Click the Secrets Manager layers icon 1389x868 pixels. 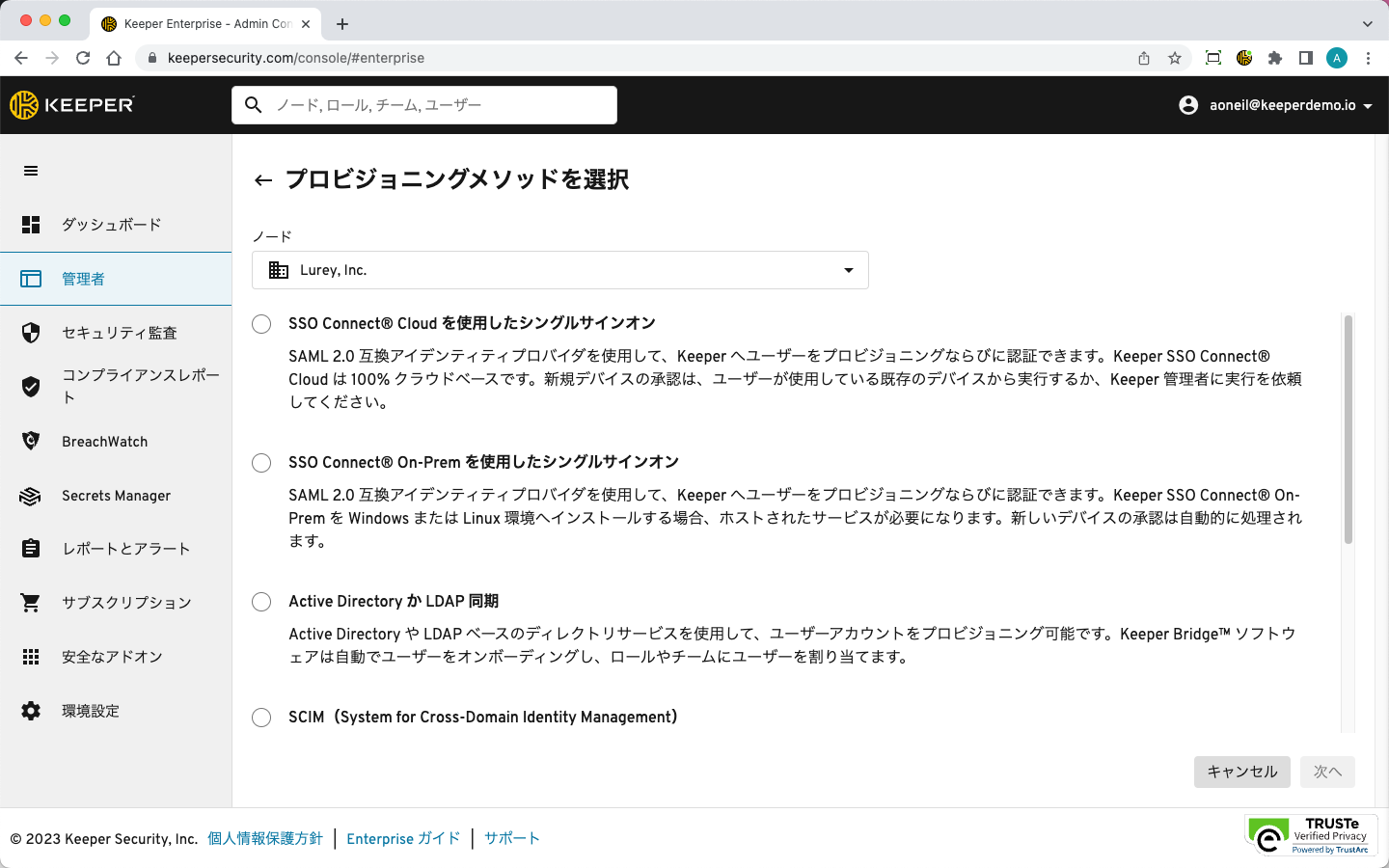(31, 496)
